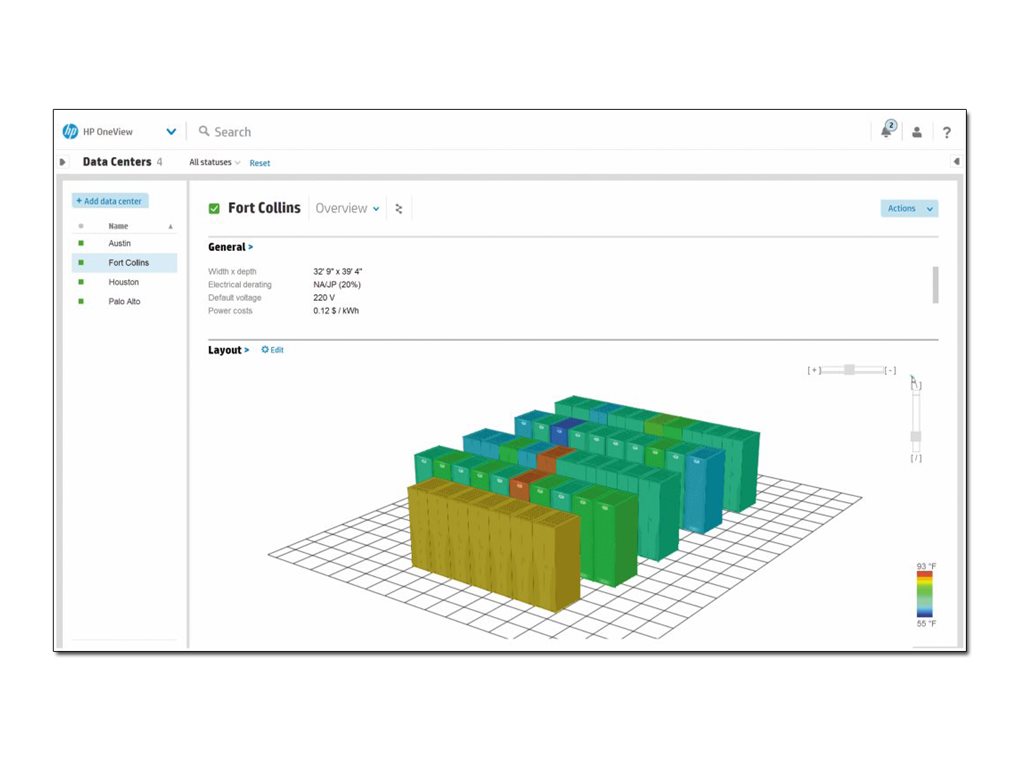
Task: Open the Overview view dropdown
Action: (x=346, y=208)
